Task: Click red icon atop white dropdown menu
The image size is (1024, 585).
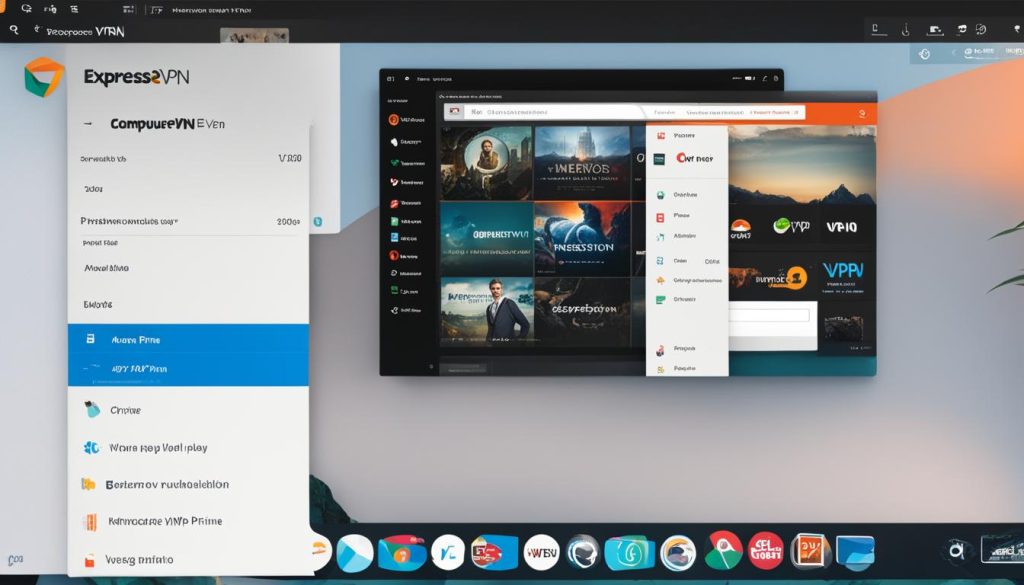Action: click(x=661, y=135)
